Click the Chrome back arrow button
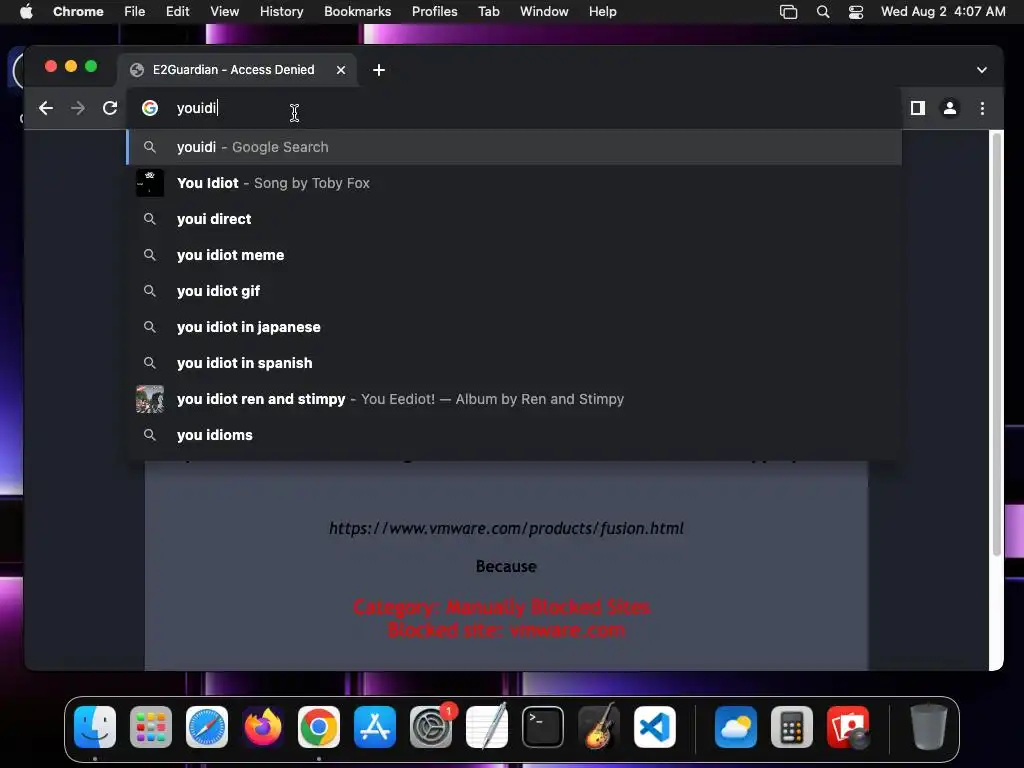Image resolution: width=1024 pixels, height=768 pixels. pos(46,108)
